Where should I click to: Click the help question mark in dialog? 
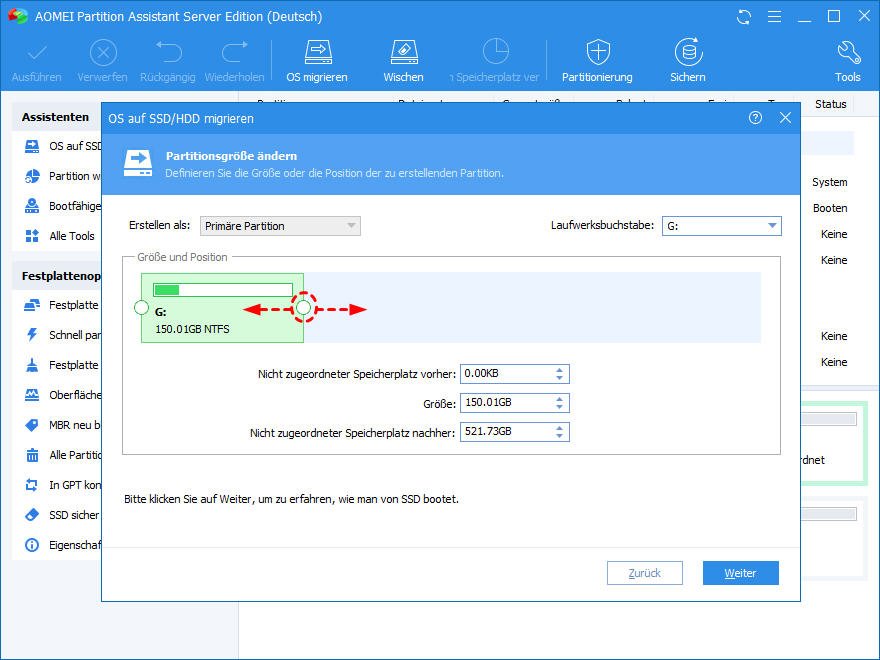coord(755,118)
